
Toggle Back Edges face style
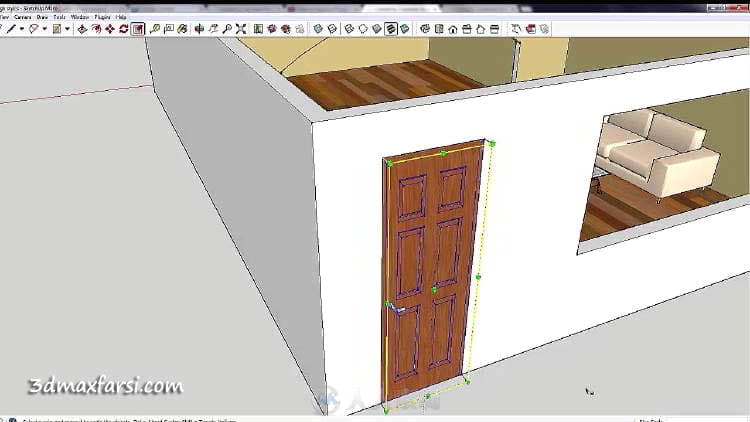(x=332, y=29)
